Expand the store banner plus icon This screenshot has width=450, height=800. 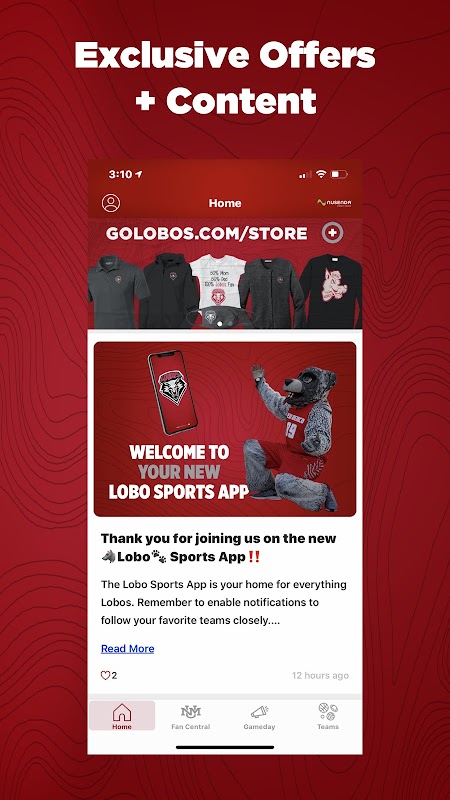[x=332, y=233]
